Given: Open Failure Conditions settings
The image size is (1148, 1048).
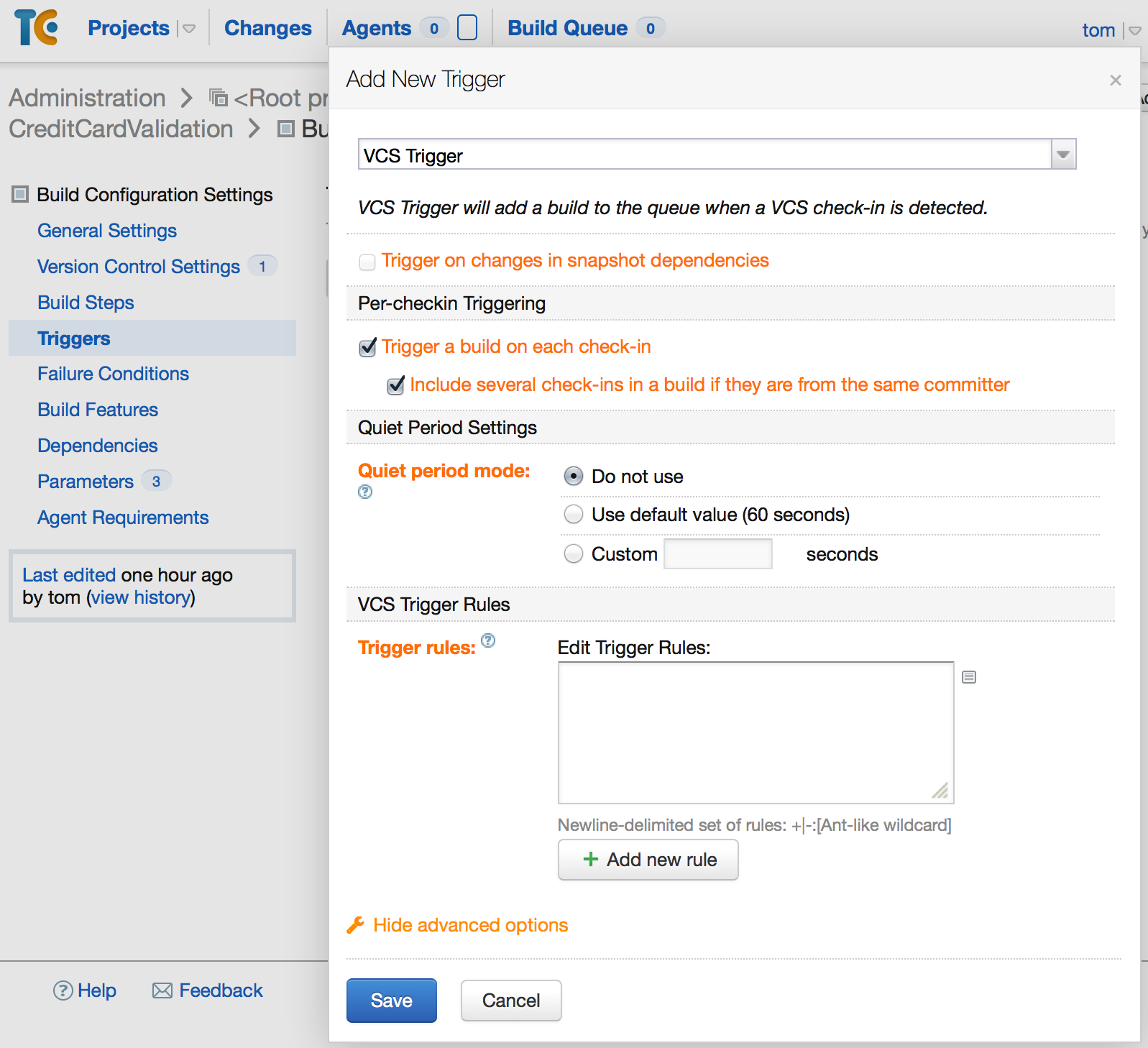Looking at the screenshot, I should point(113,374).
